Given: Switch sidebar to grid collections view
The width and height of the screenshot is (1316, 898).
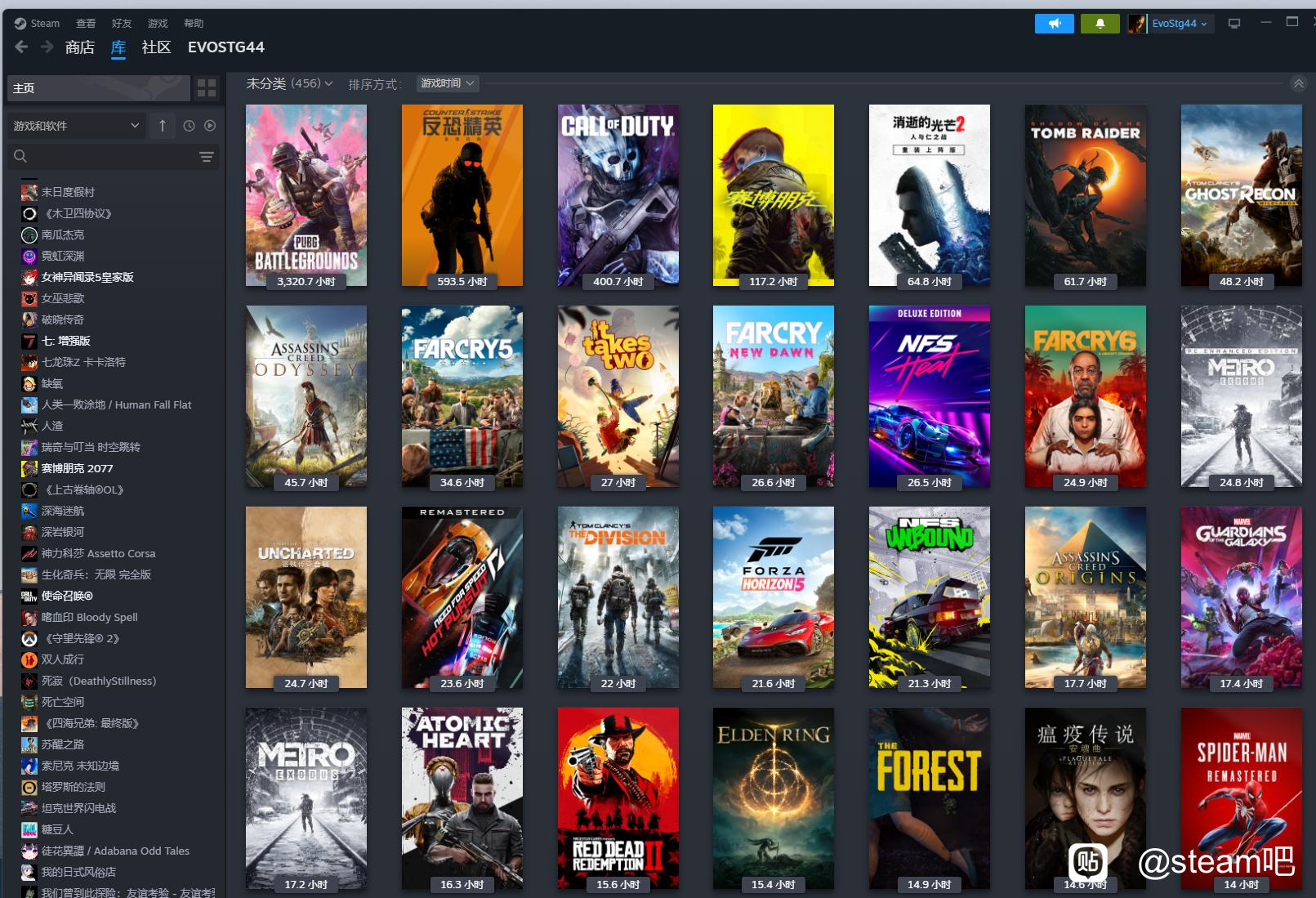Looking at the screenshot, I should pos(207,88).
